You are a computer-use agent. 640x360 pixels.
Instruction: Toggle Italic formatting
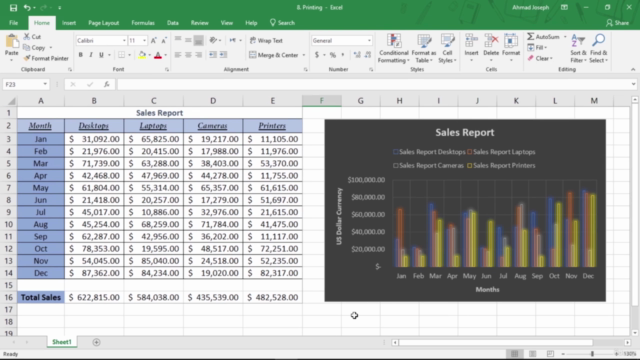[91, 55]
